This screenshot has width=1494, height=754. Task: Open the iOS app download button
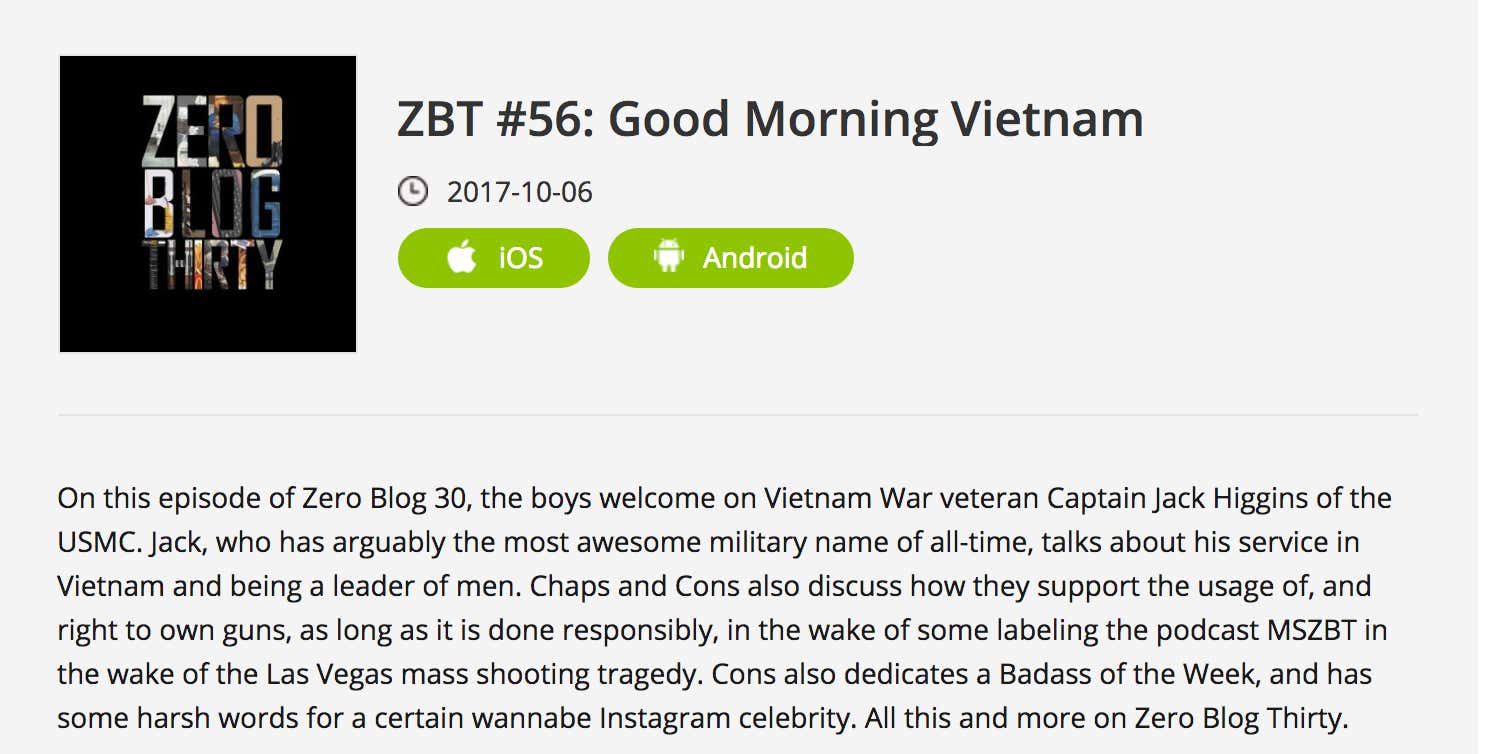click(x=493, y=257)
